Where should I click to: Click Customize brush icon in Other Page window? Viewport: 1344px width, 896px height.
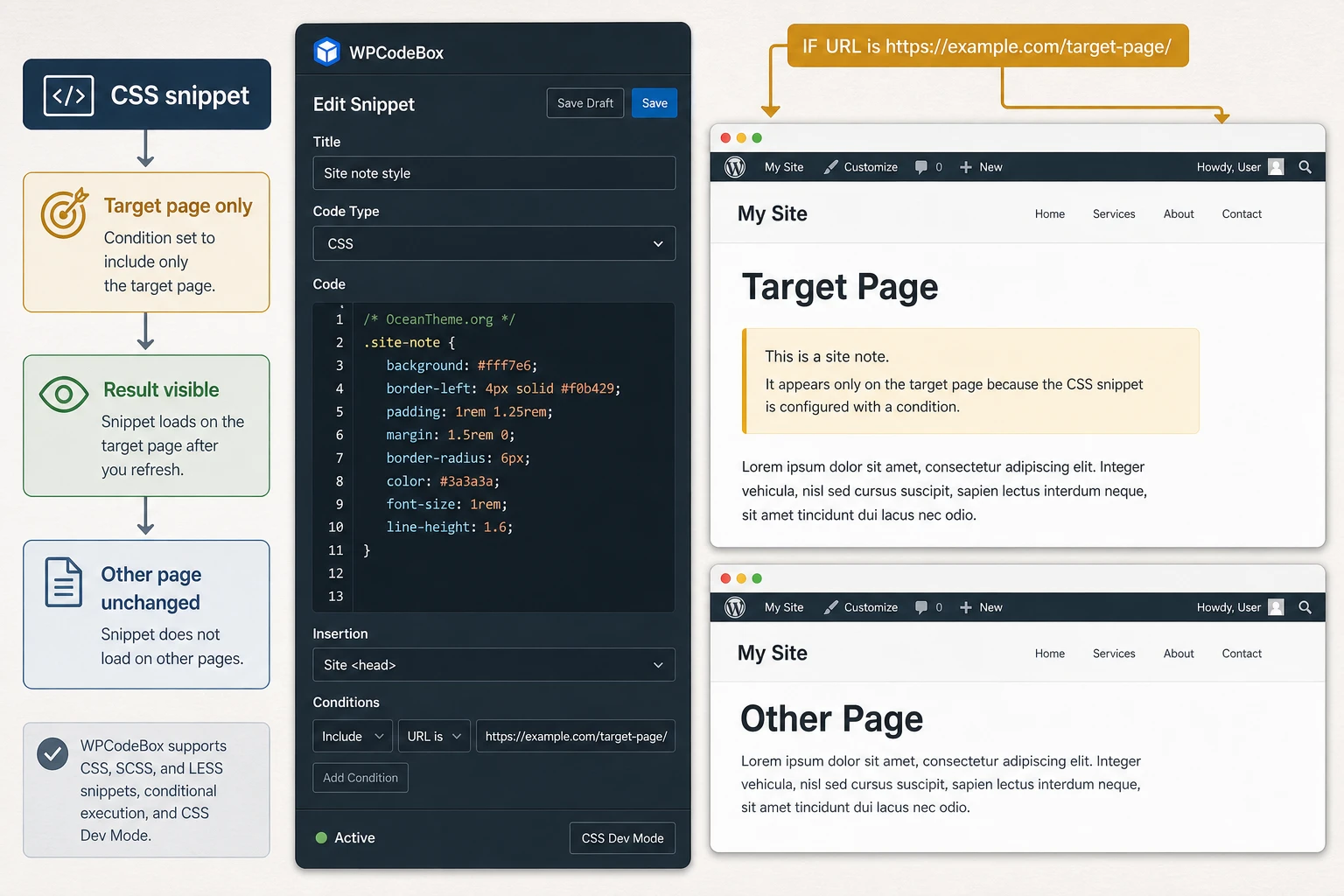coord(830,607)
